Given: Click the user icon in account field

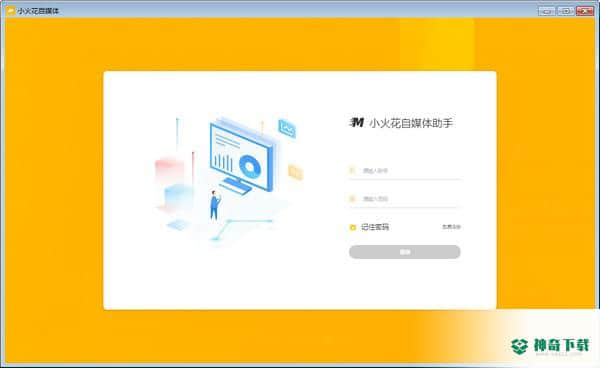Looking at the screenshot, I should pyautogui.click(x=352, y=170).
